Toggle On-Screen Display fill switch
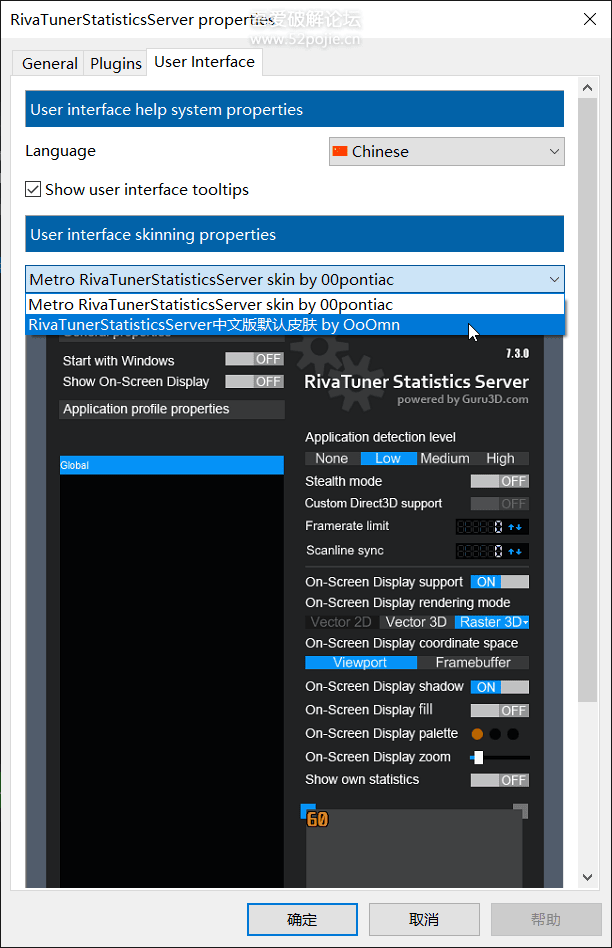Screen dimensions: 612x948 [500, 710]
